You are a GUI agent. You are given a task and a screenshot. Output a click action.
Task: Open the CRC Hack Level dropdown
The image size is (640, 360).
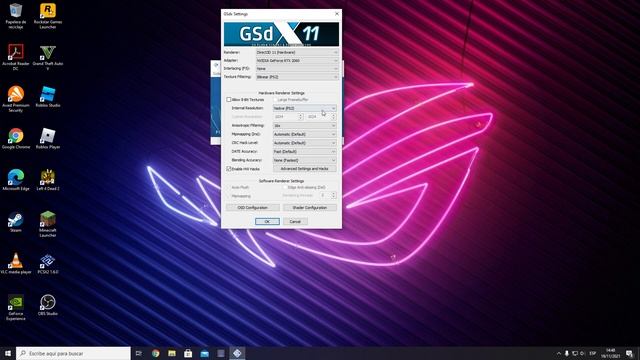coord(304,143)
